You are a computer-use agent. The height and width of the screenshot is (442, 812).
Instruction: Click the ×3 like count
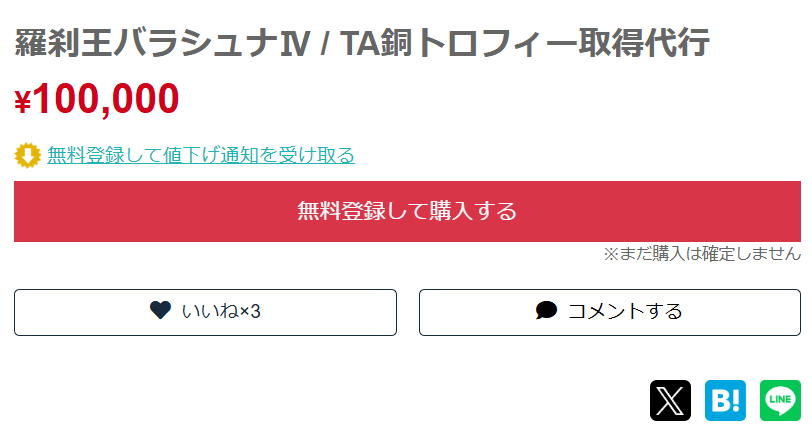pyautogui.click(x=250, y=312)
